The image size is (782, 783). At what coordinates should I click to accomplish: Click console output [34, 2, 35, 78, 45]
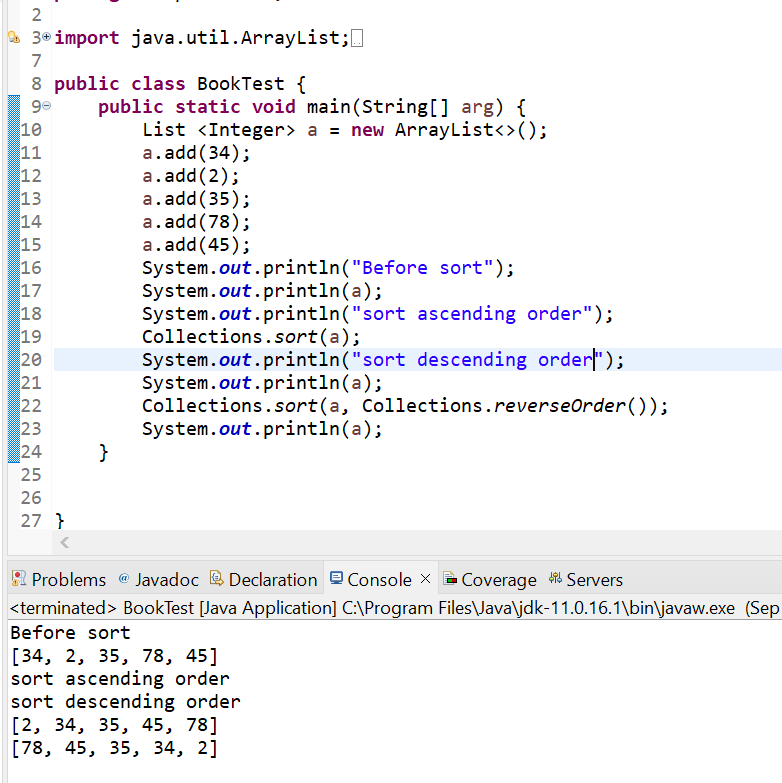(x=114, y=656)
